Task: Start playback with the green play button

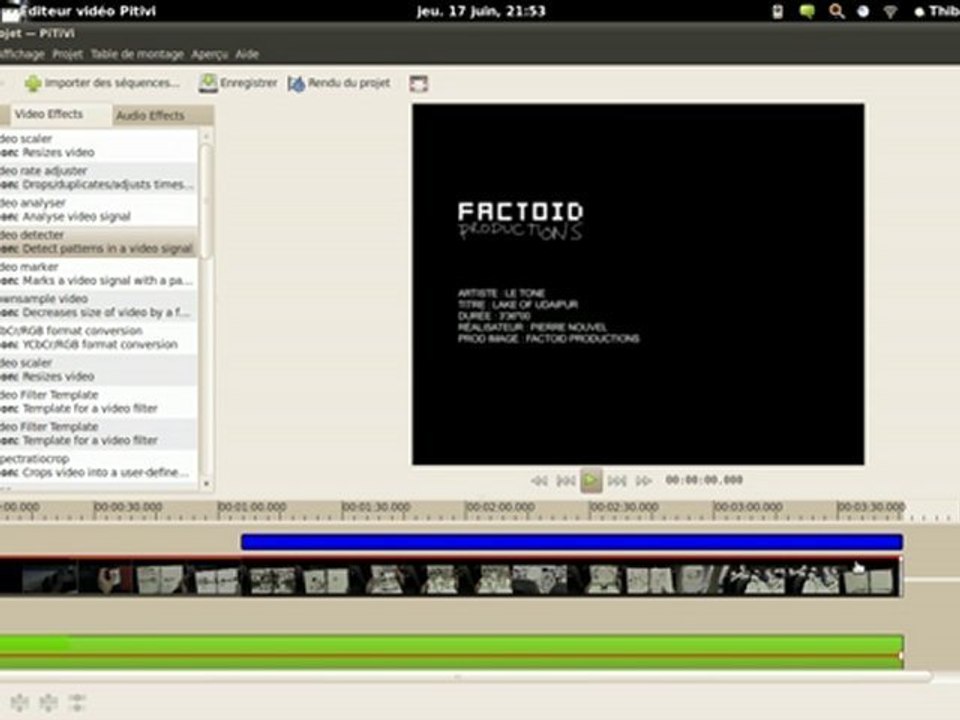Action: point(591,481)
